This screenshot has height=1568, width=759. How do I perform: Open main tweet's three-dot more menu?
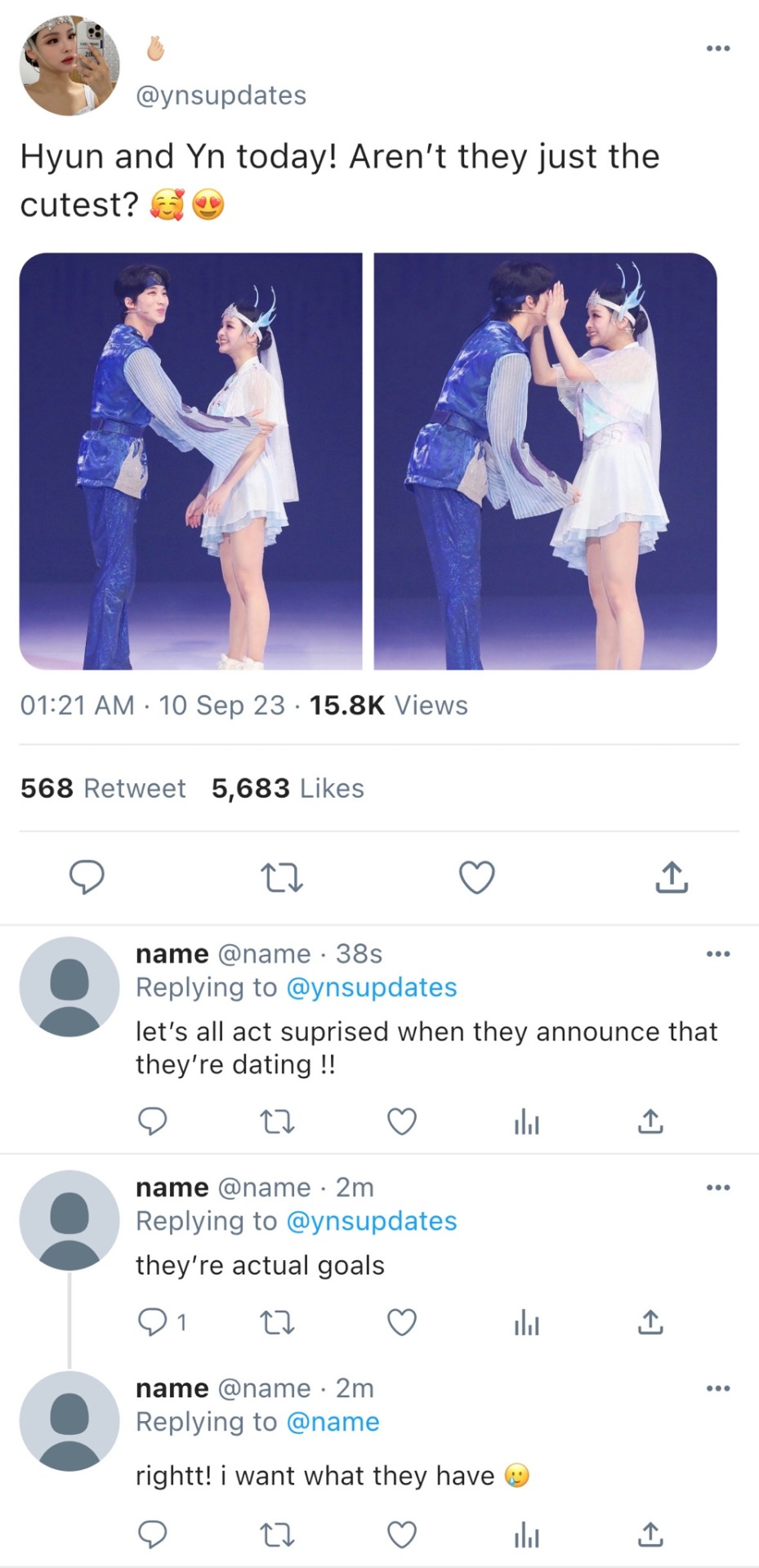(x=717, y=49)
